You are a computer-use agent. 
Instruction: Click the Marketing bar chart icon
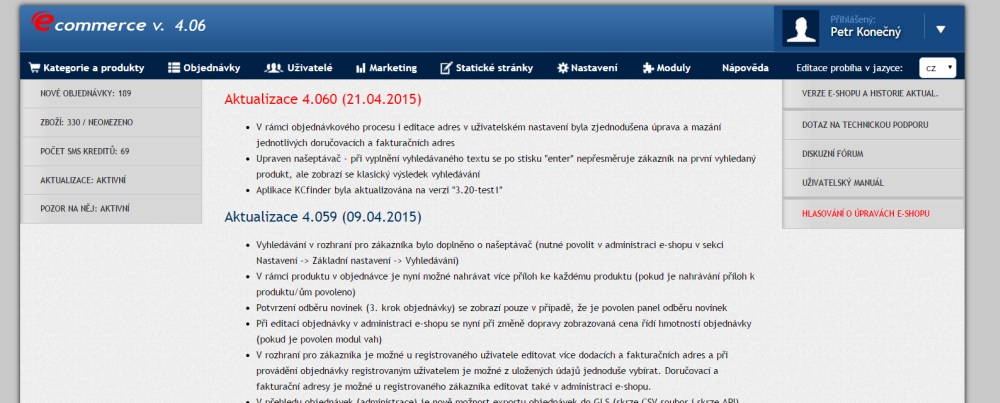tap(360, 68)
